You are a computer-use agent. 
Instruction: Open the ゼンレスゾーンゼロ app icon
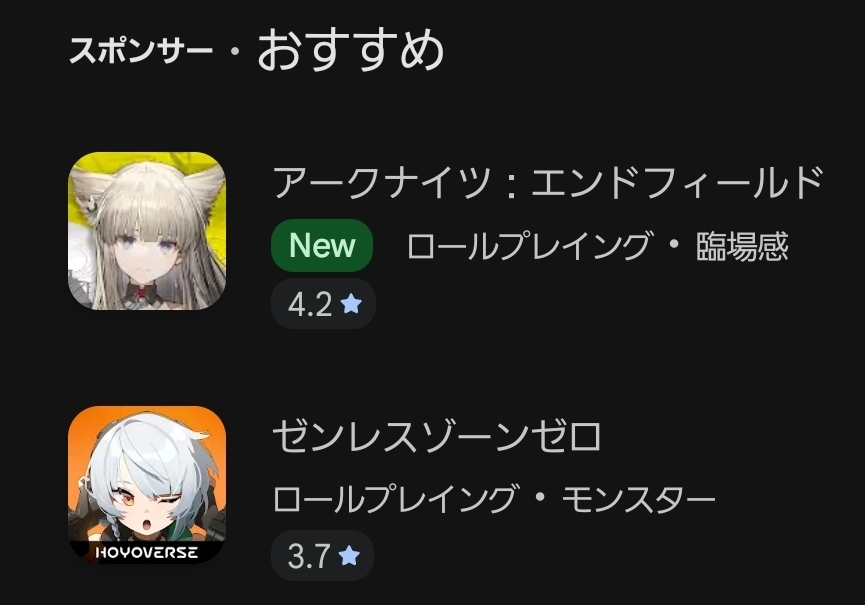tap(147, 485)
